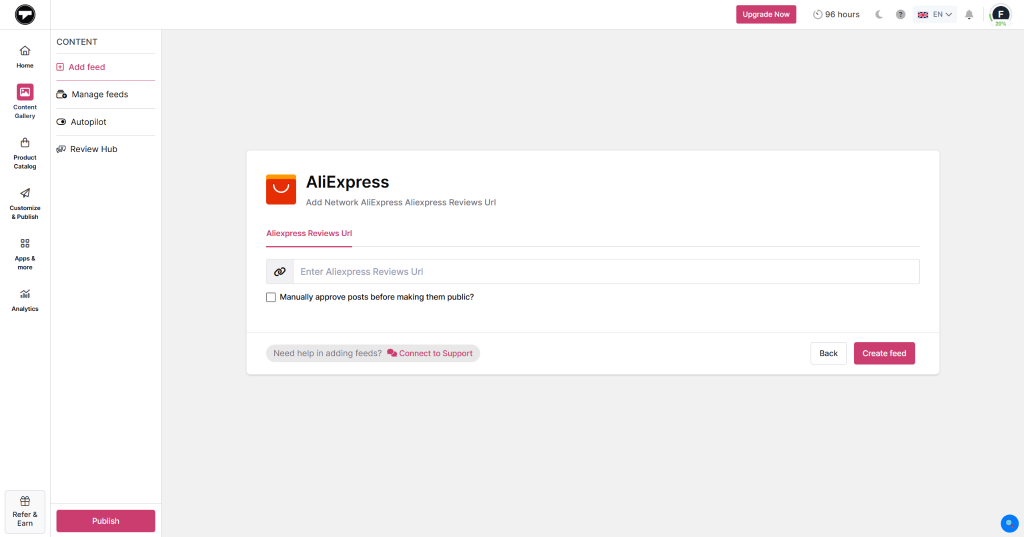Viewport: 1024px width, 537px height.
Task: Click the AliExpress title text
Action: (347, 182)
